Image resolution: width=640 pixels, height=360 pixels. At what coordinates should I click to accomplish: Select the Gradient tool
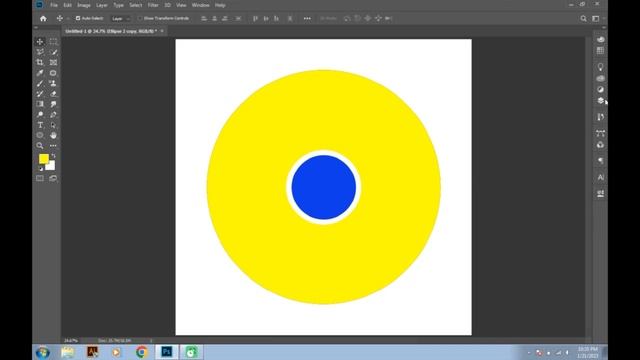tap(40, 104)
